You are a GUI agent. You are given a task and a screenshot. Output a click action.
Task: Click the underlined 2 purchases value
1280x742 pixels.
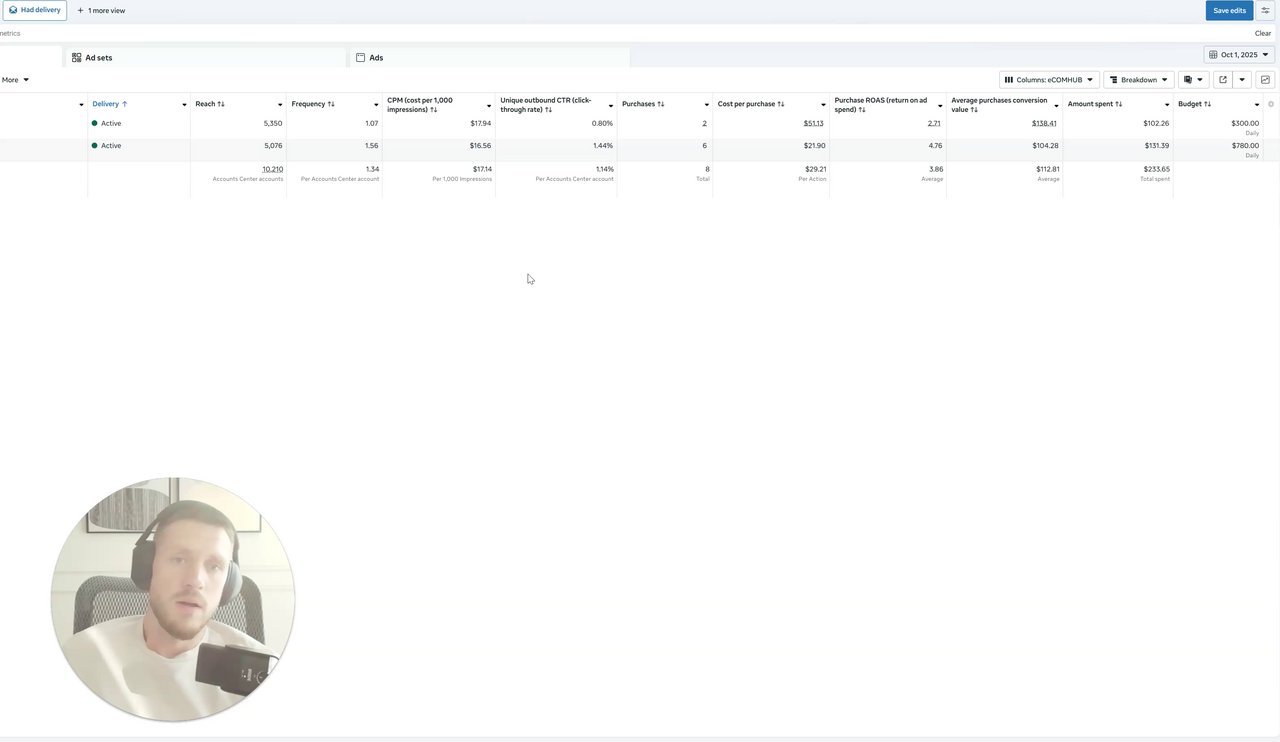(x=704, y=123)
